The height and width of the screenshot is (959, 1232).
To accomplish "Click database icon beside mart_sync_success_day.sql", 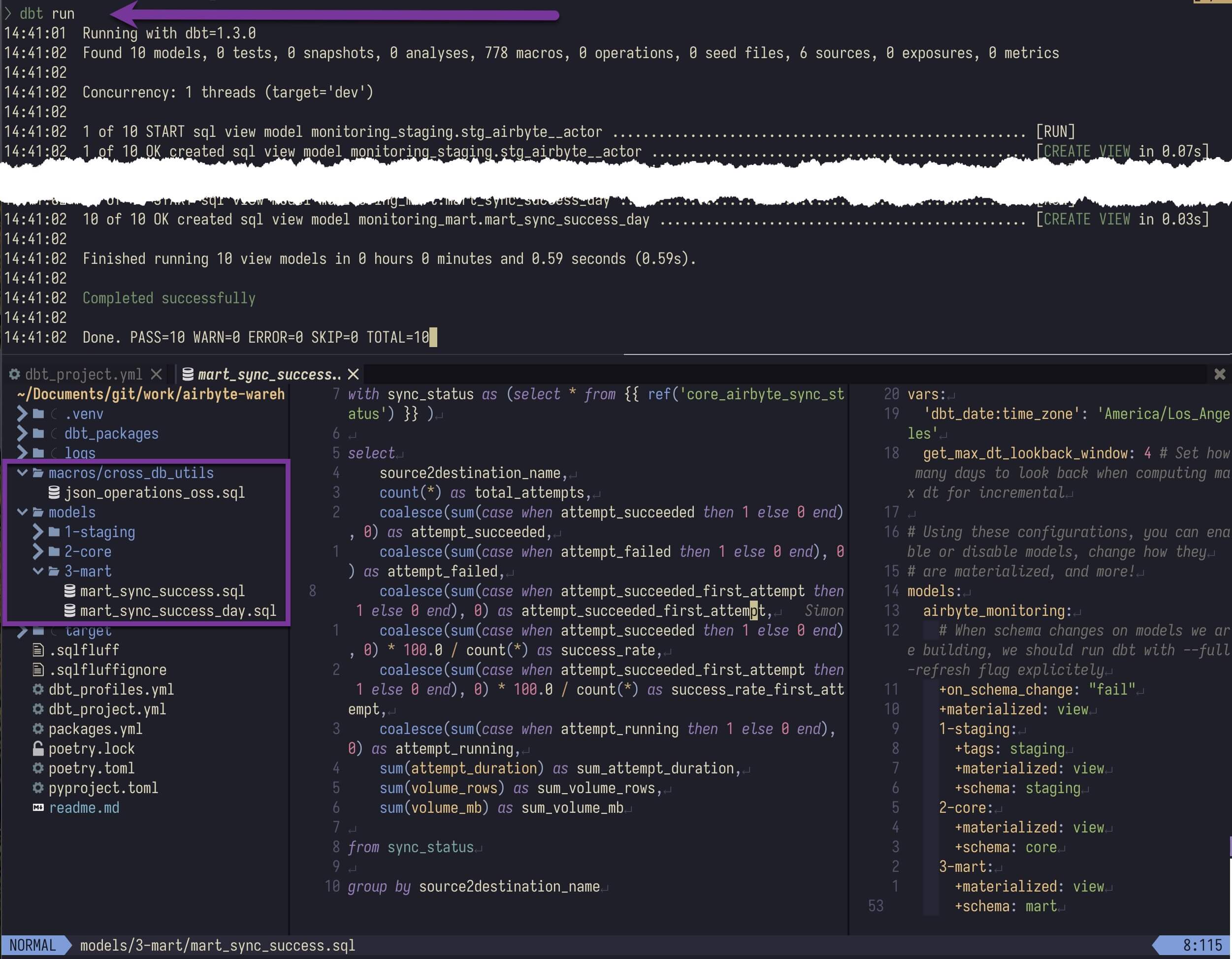I will (70, 610).
